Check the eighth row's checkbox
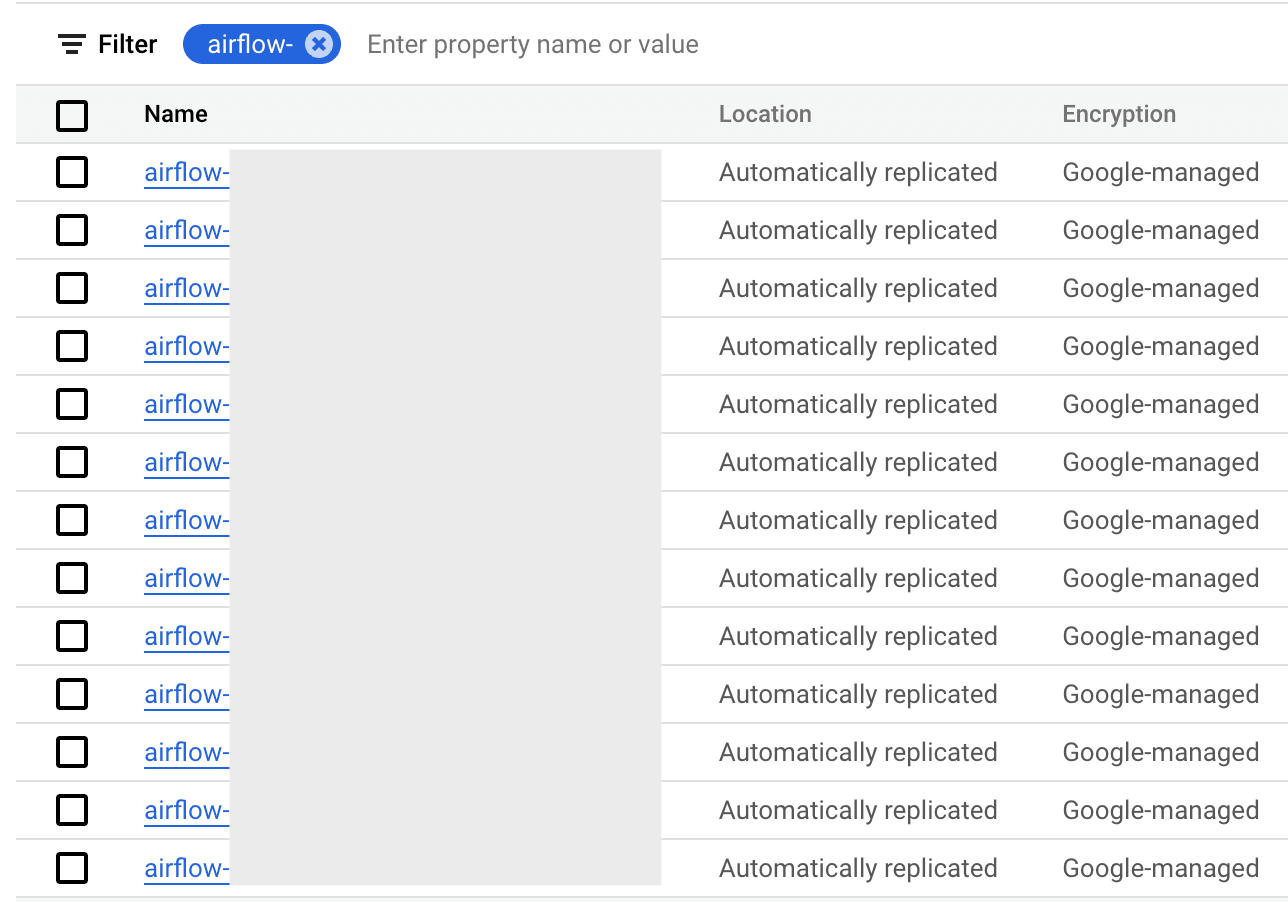 tap(72, 578)
